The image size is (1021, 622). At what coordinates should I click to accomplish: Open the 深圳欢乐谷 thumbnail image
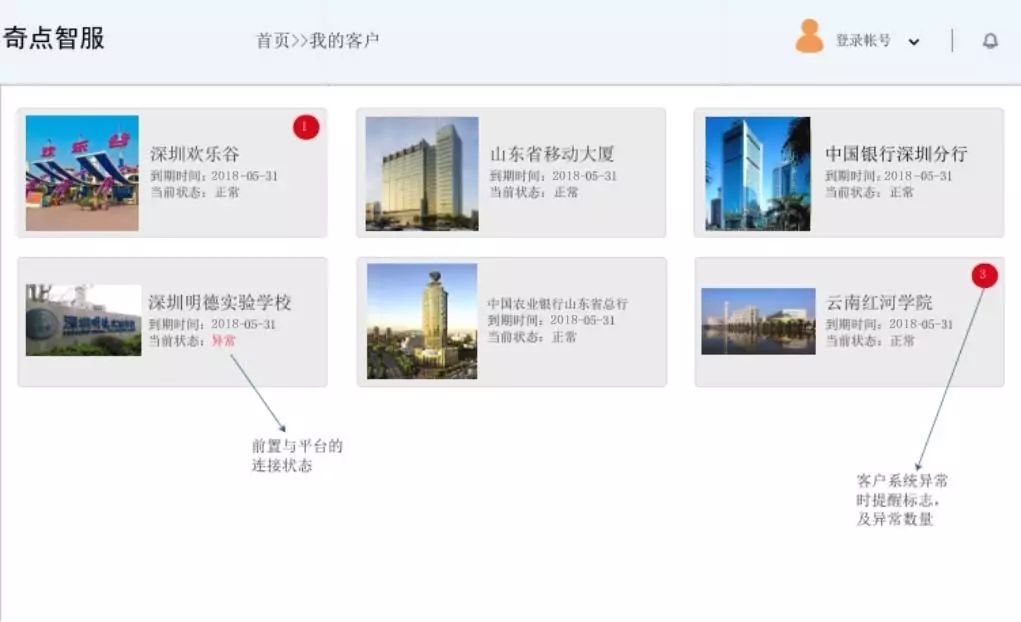tap(82, 173)
